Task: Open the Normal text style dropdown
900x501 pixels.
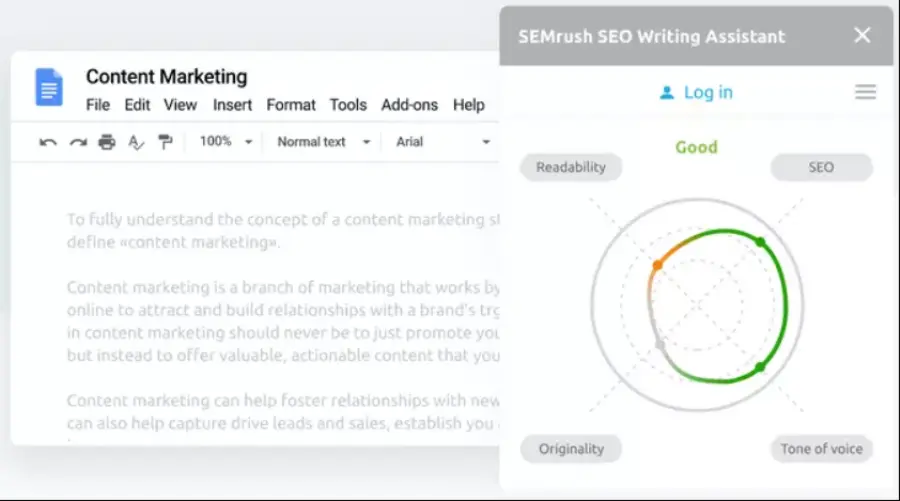Action: tap(323, 142)
